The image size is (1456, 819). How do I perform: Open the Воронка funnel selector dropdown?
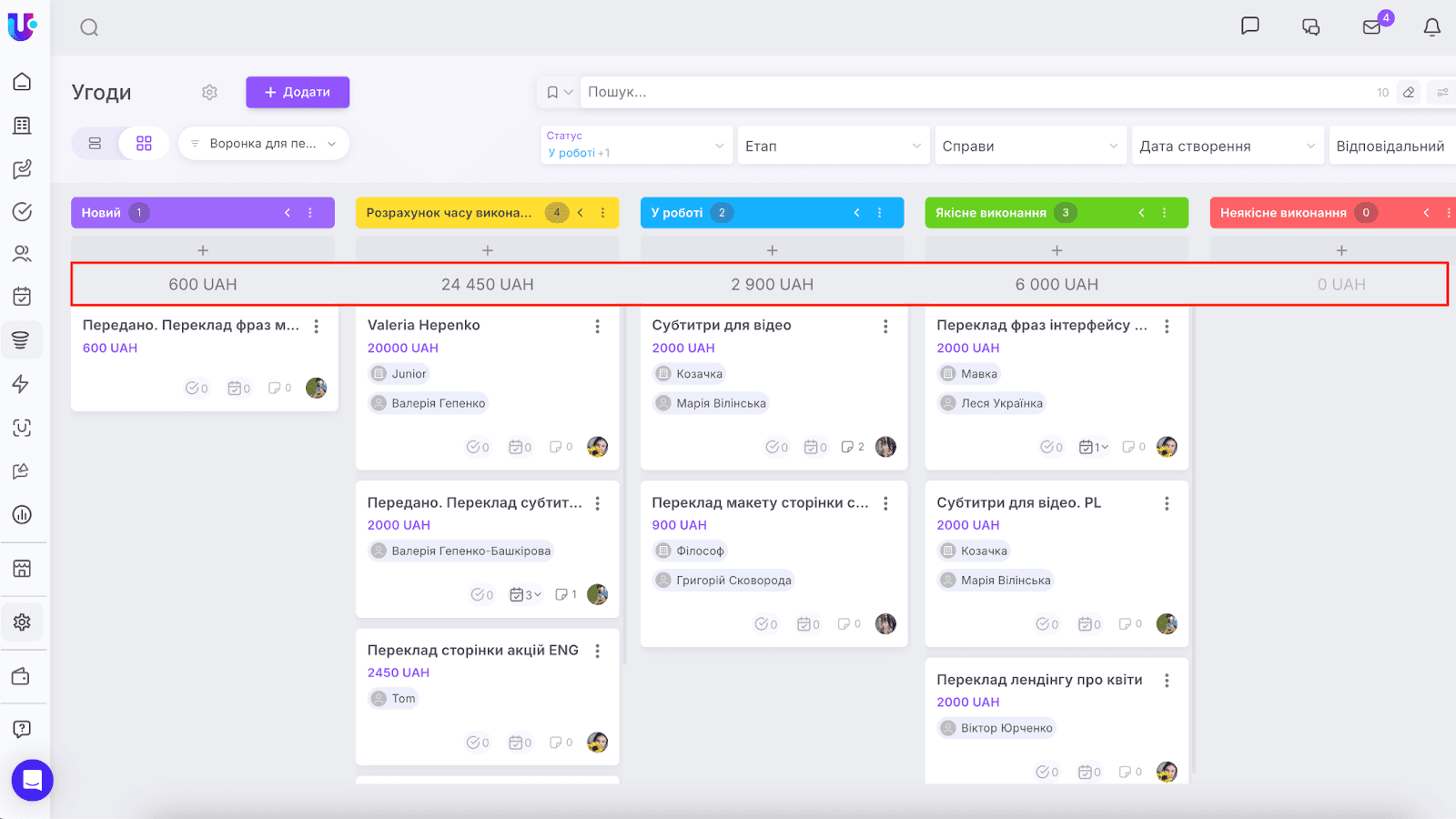[x=264, y=144]
